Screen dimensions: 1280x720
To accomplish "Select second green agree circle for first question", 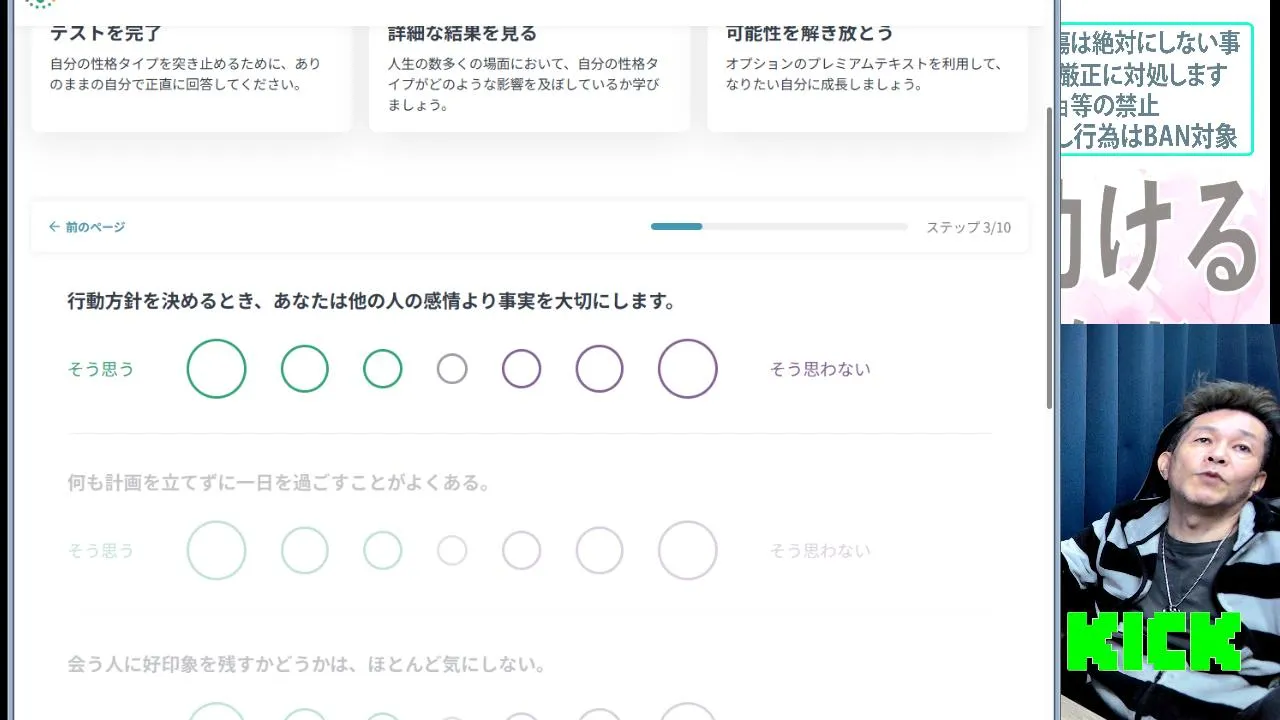I will pos(305,369).
